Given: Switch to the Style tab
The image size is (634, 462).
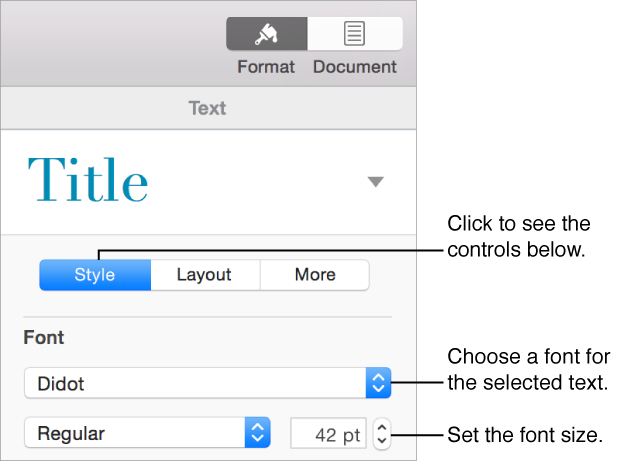Looking at the screenshot, I should [95, 275].
